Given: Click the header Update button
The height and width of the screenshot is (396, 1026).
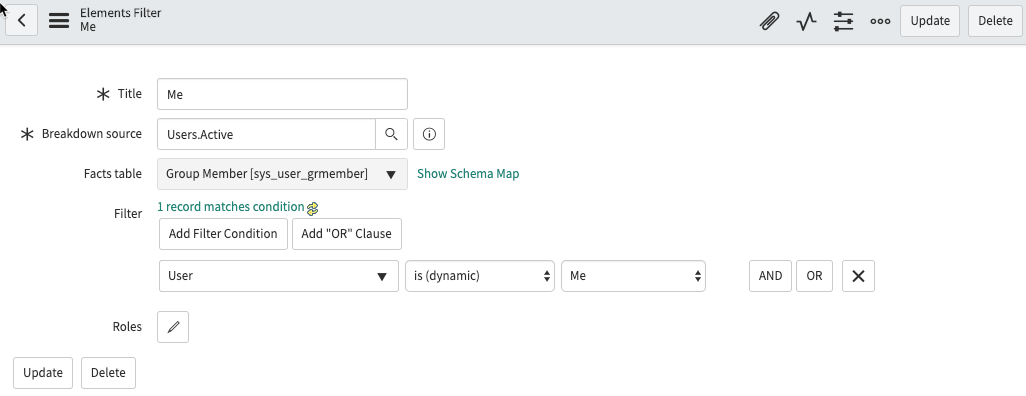Looking at the screenshot, I should coord(930,21).
